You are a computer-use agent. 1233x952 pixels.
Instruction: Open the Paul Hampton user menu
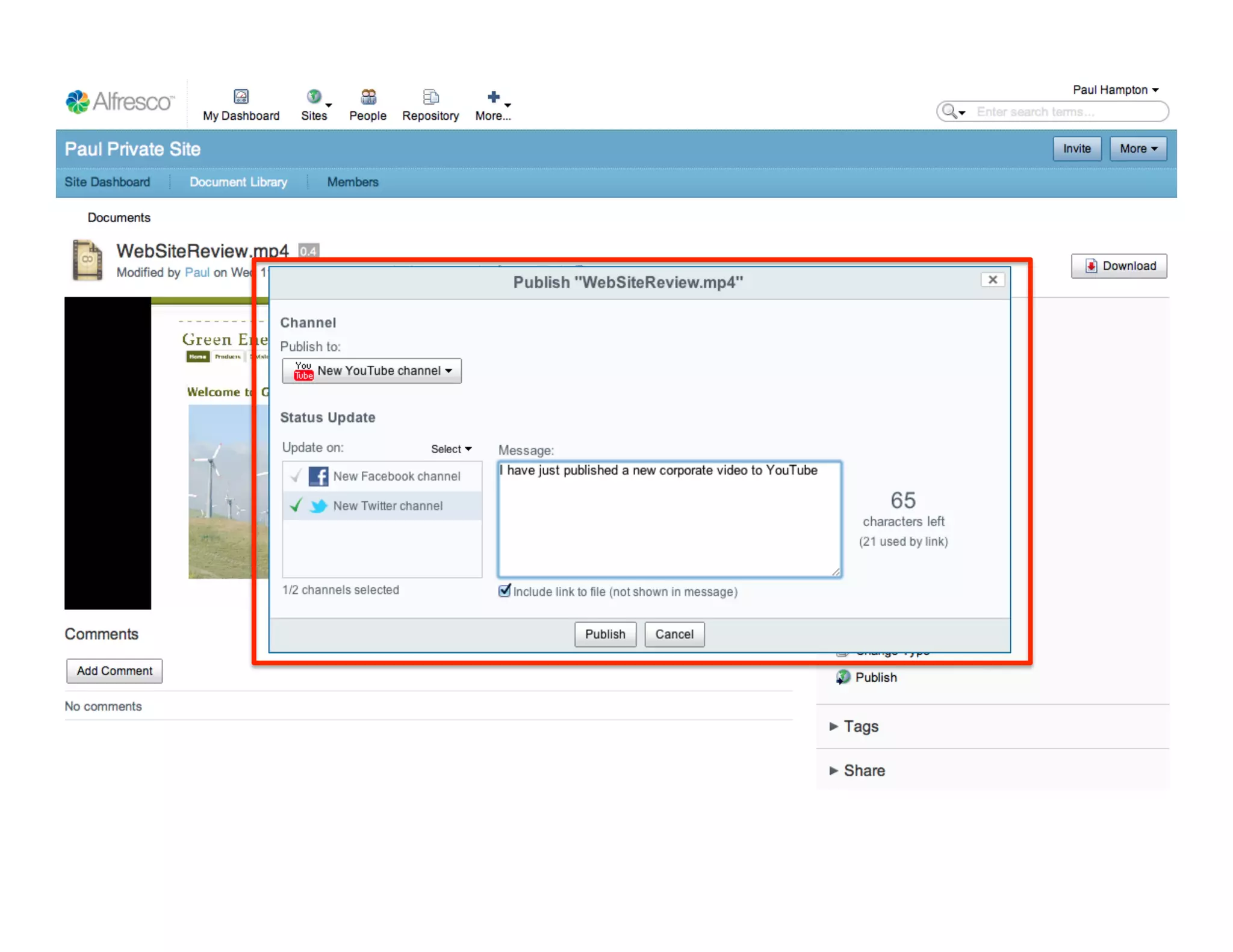pos(1115,90)
